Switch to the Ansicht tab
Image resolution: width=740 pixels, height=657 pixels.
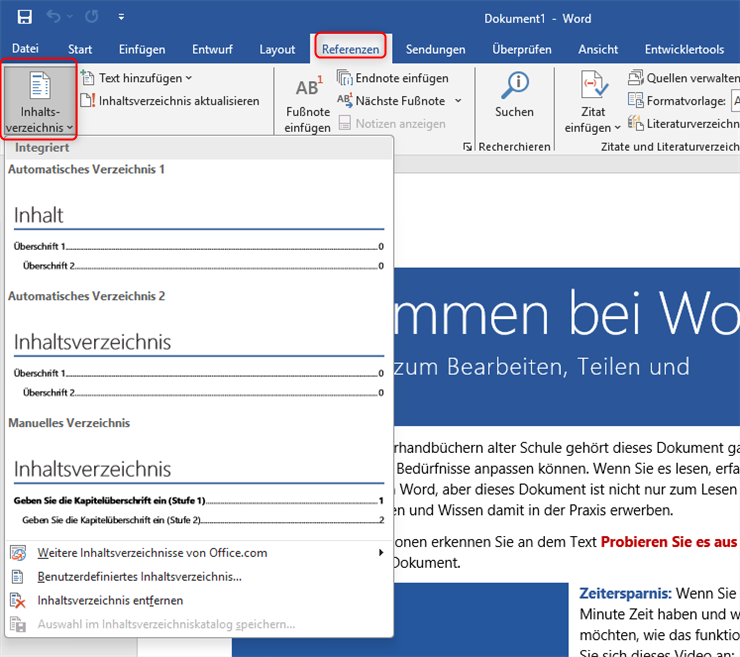click(598, 49)
